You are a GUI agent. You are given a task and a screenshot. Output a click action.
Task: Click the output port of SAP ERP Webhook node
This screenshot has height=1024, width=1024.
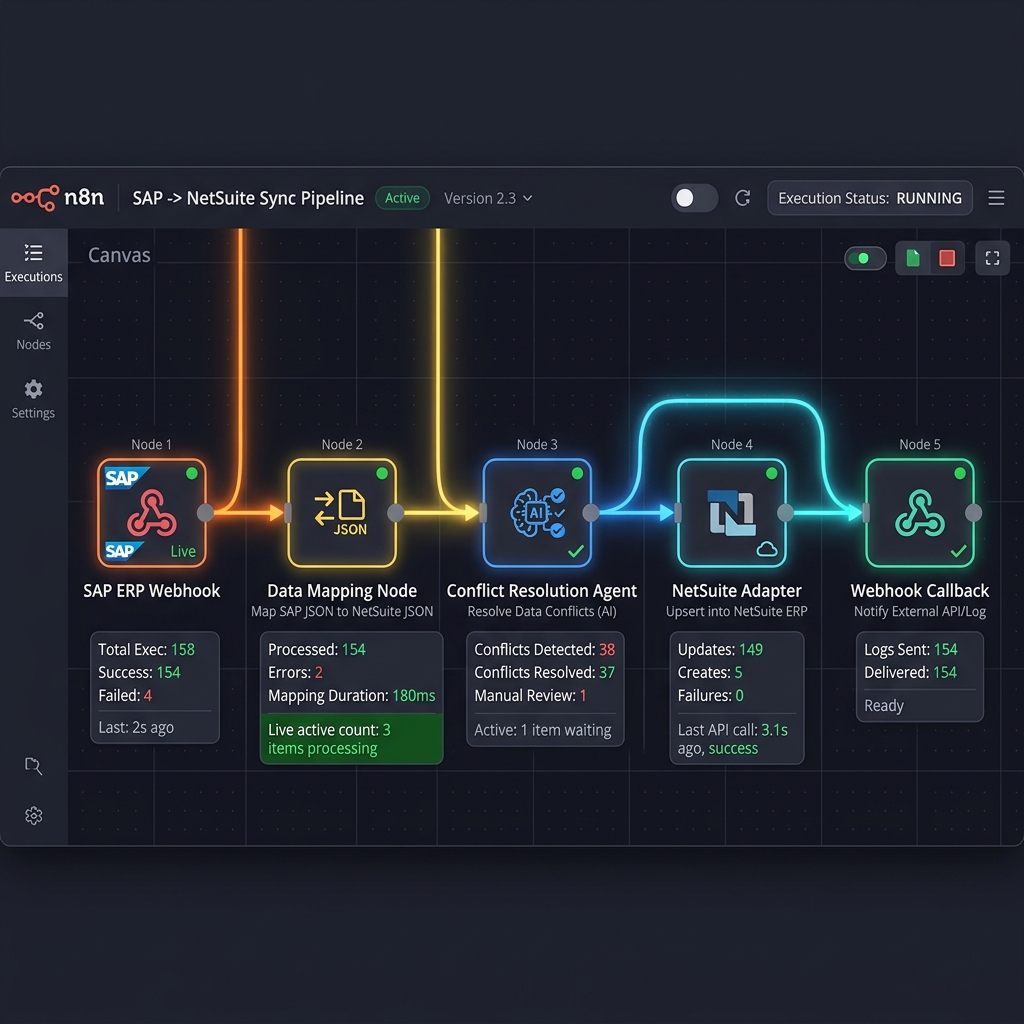[205, 513]
